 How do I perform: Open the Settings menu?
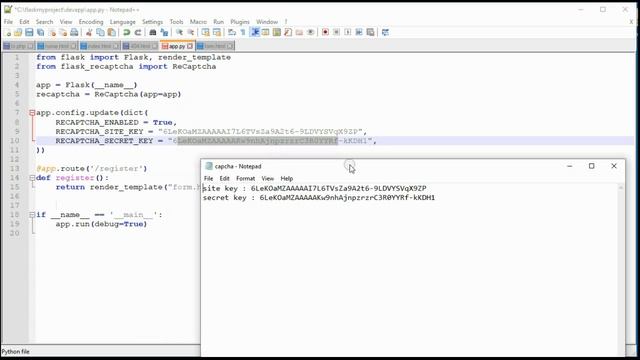point(152,22)
